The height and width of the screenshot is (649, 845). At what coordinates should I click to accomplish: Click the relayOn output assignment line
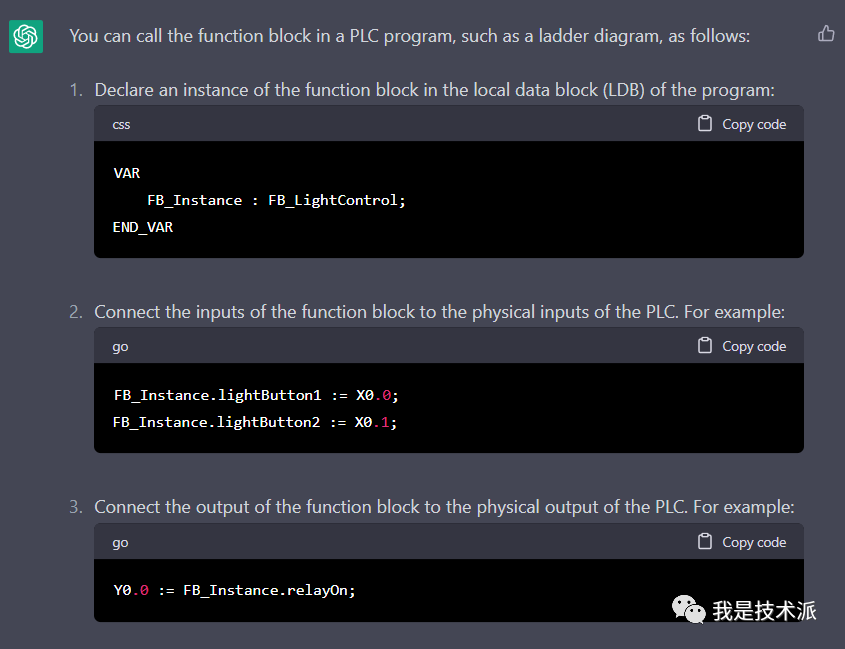(234, 590)
